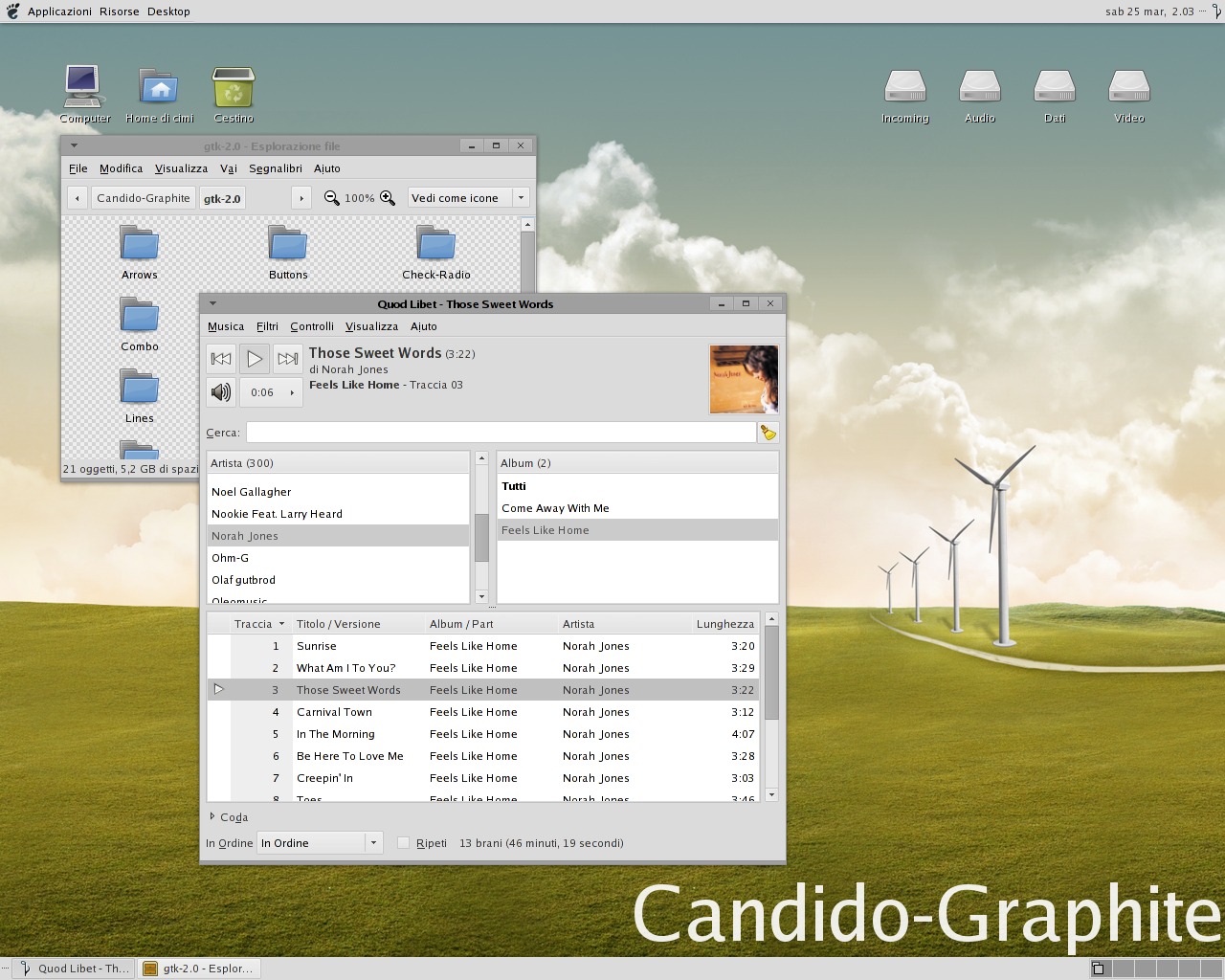The height and width of the screenshot is (980, 1225).
Task: Click the path bar left arrow
Action: tap(78, 198)
